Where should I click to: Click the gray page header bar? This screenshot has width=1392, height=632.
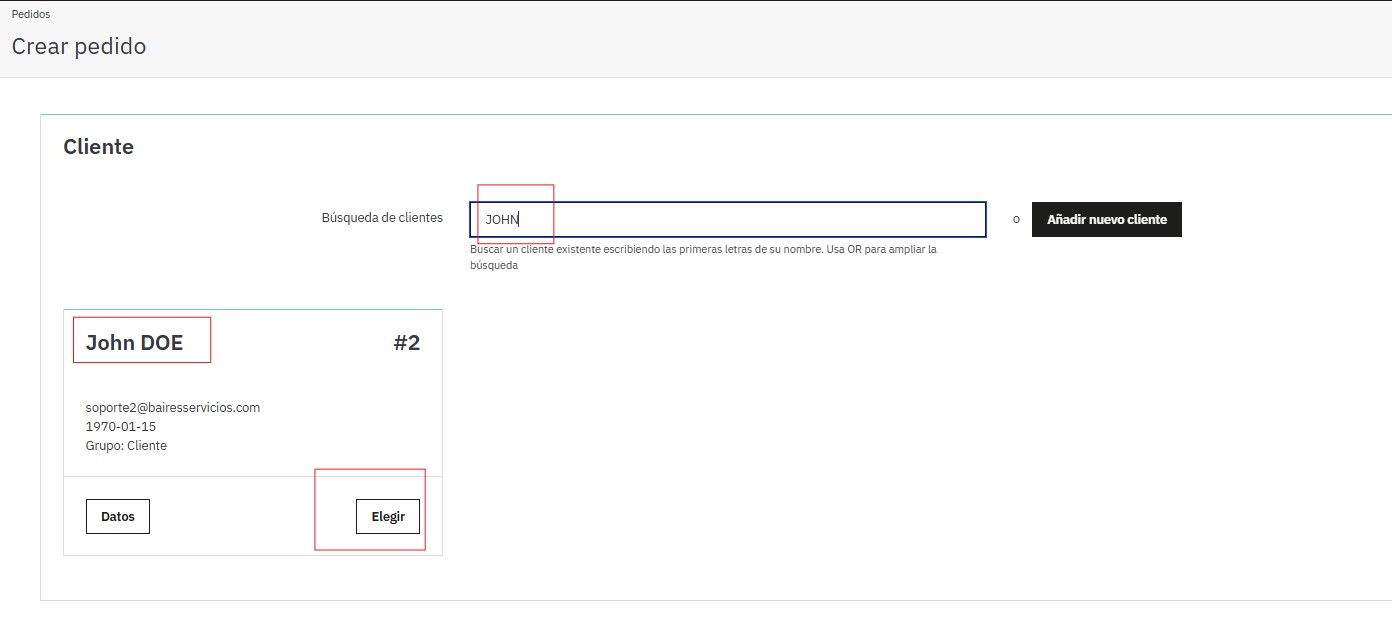point(700,40)
